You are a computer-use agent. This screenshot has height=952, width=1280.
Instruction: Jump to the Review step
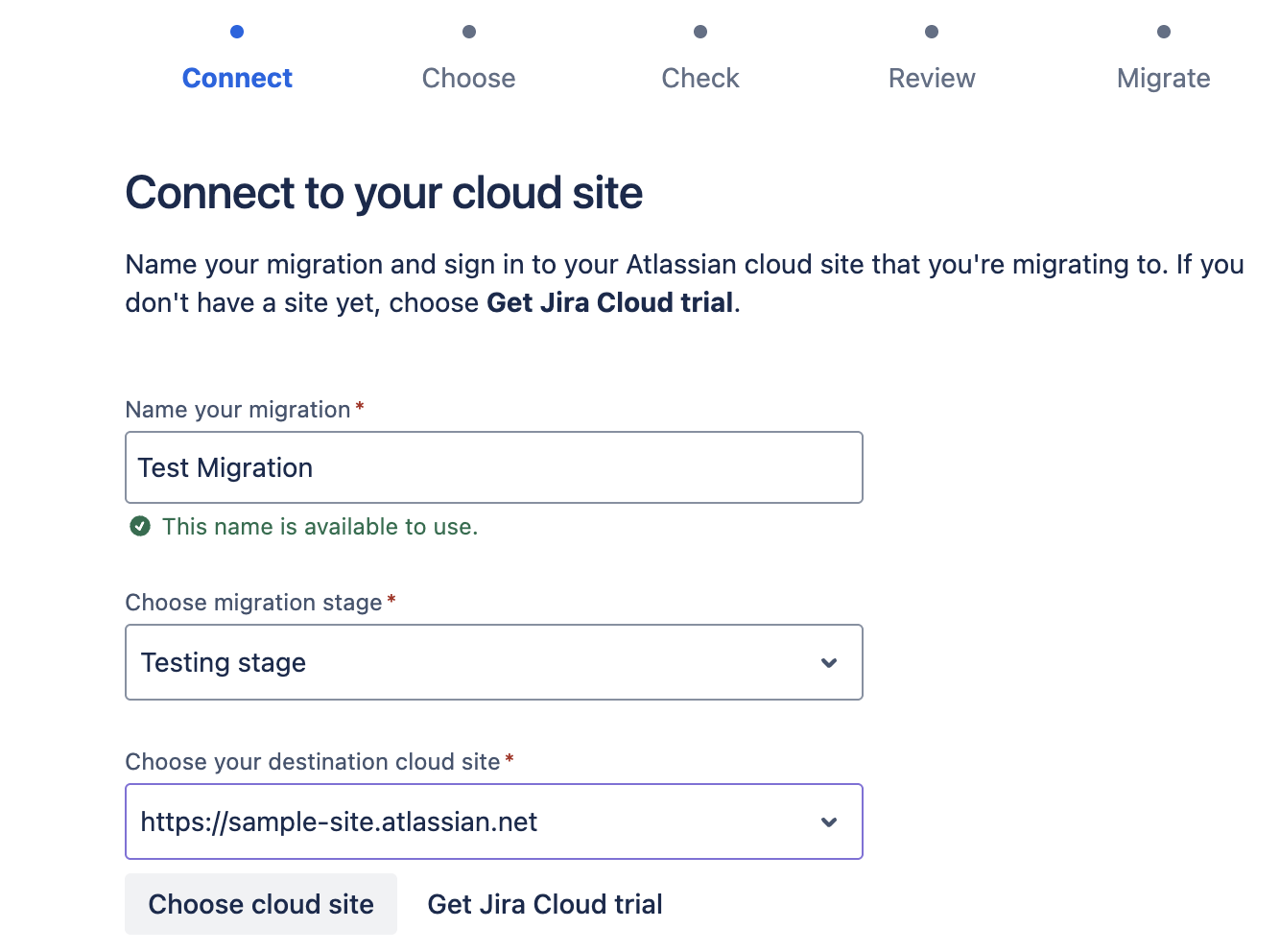point(932,78)
